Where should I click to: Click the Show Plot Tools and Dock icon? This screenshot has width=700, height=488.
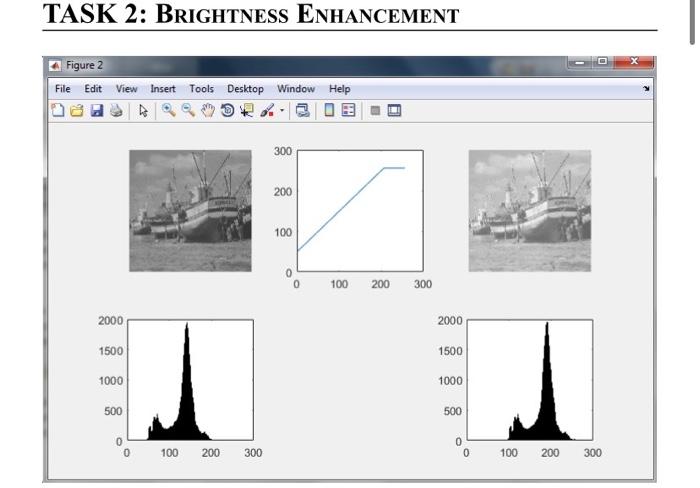click(x=394, y=110)
